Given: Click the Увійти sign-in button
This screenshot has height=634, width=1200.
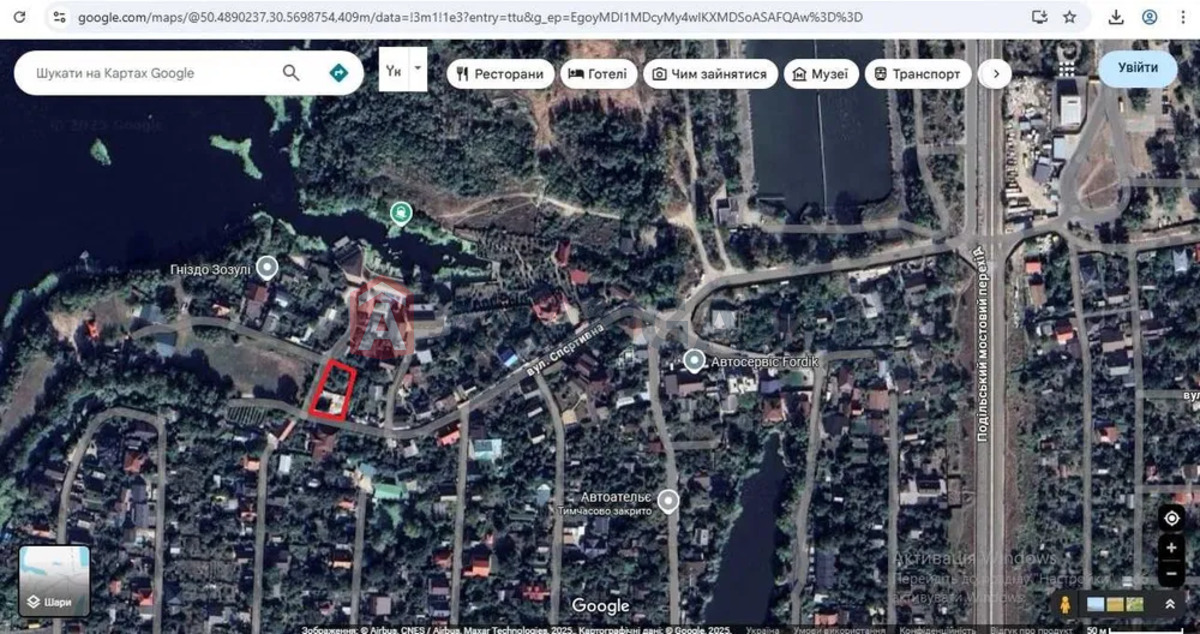Looking at the screenshot, I should click(1138, 68).
